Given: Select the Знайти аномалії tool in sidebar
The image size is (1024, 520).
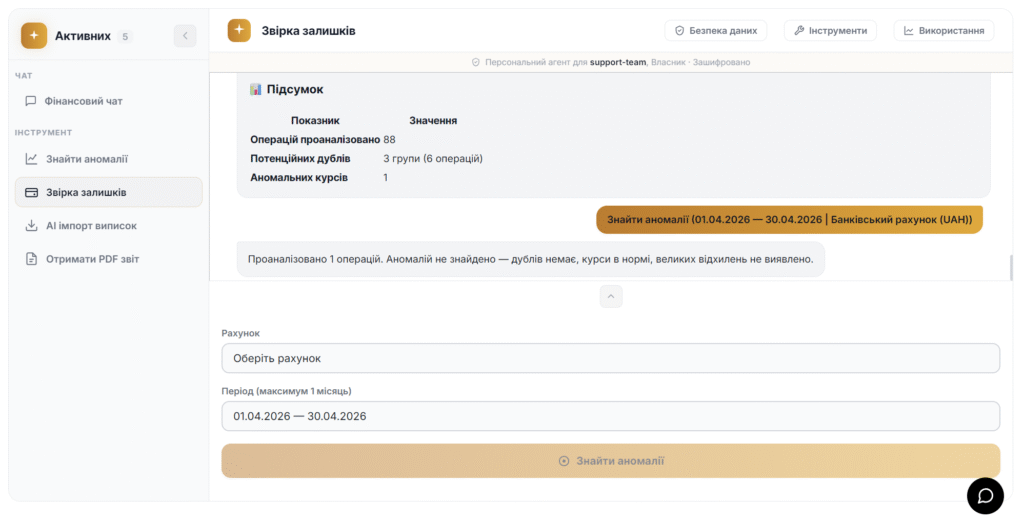Looking at the screenshot, I should coord(86,159).
